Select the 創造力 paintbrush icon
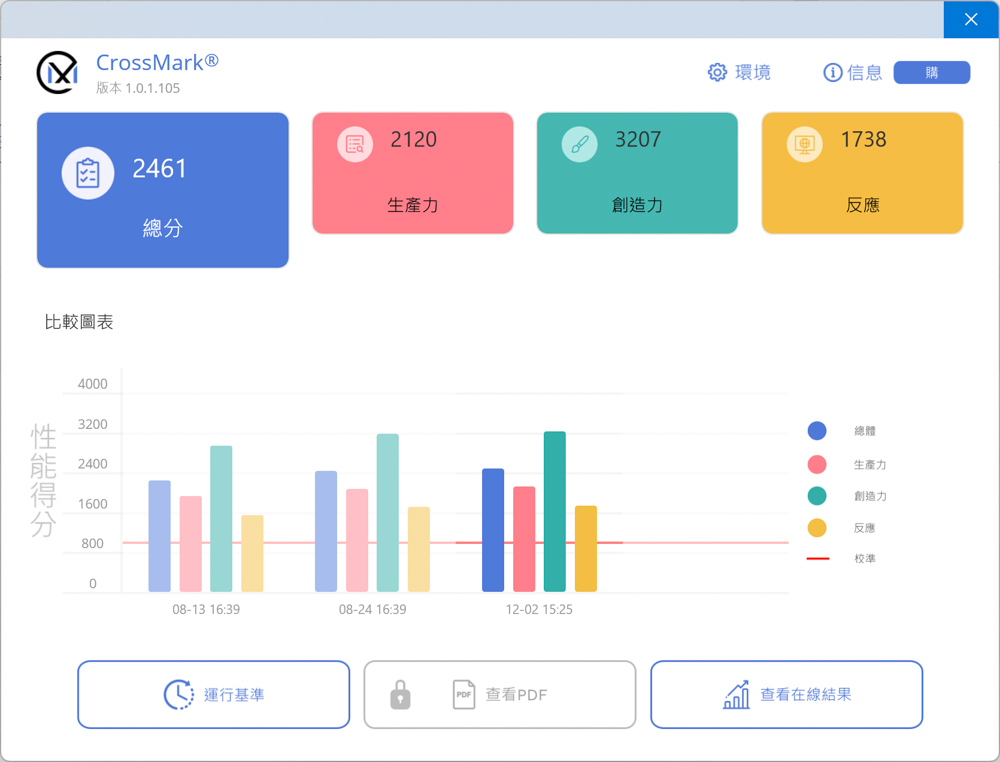Image resolution: width=1000 pixels, height=762 pixels. 579,145
